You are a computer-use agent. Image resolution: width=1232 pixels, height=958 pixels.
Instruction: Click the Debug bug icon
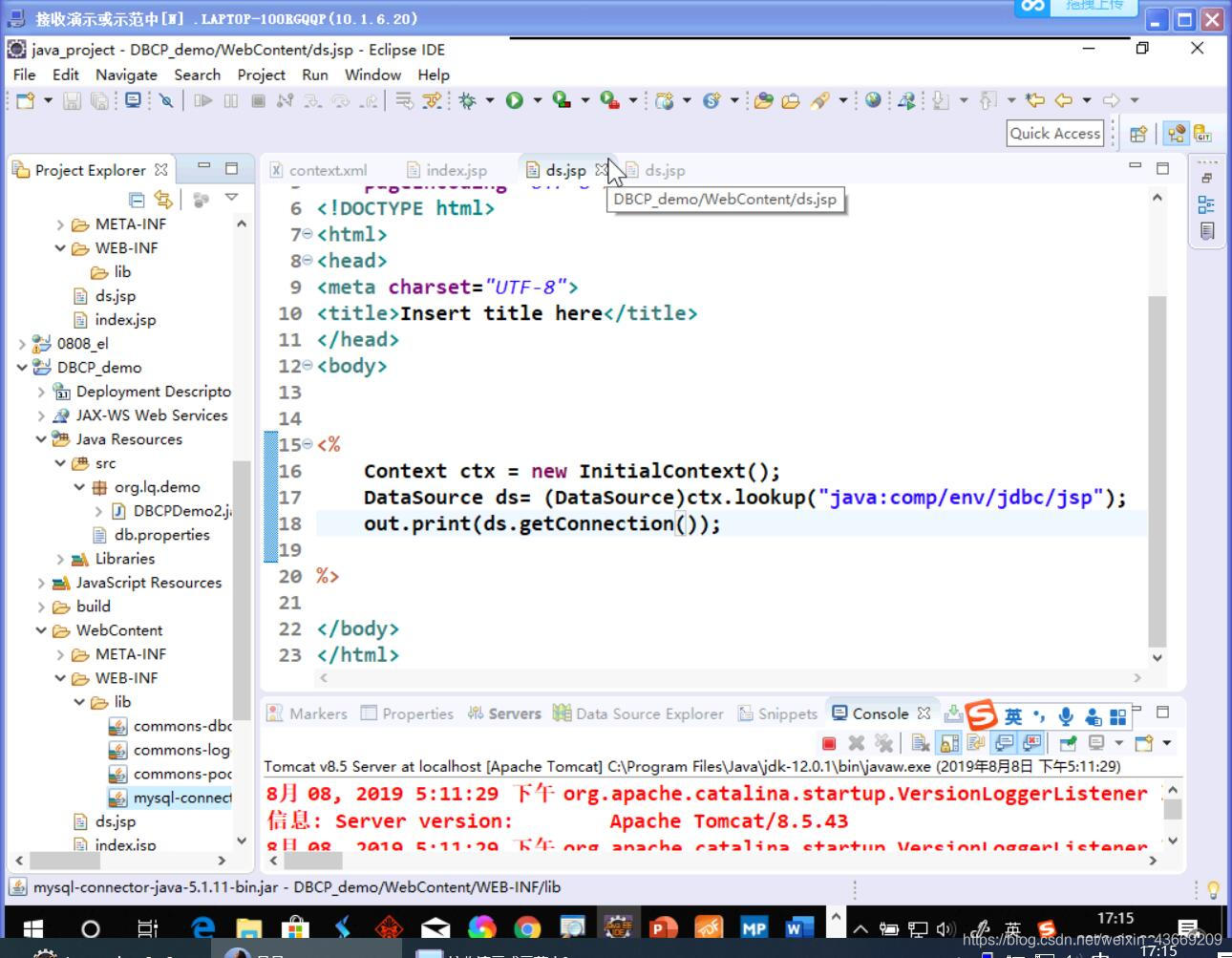pyautogui.click(x=468, y=100)
